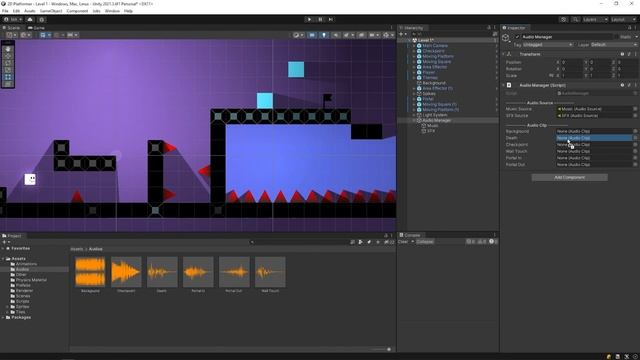Select the Checkpoint audio clip thumbnail in Project
This screenshot has width=640, height=360.
click(126, 272)
